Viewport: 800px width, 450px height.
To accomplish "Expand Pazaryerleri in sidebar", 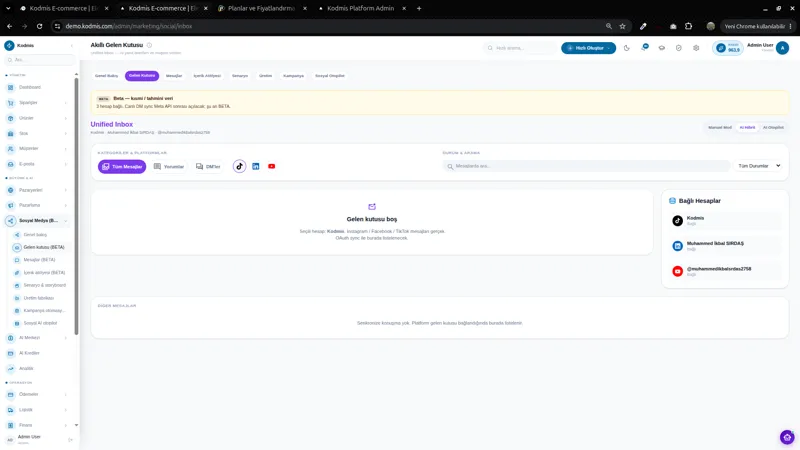I will 36,190.
